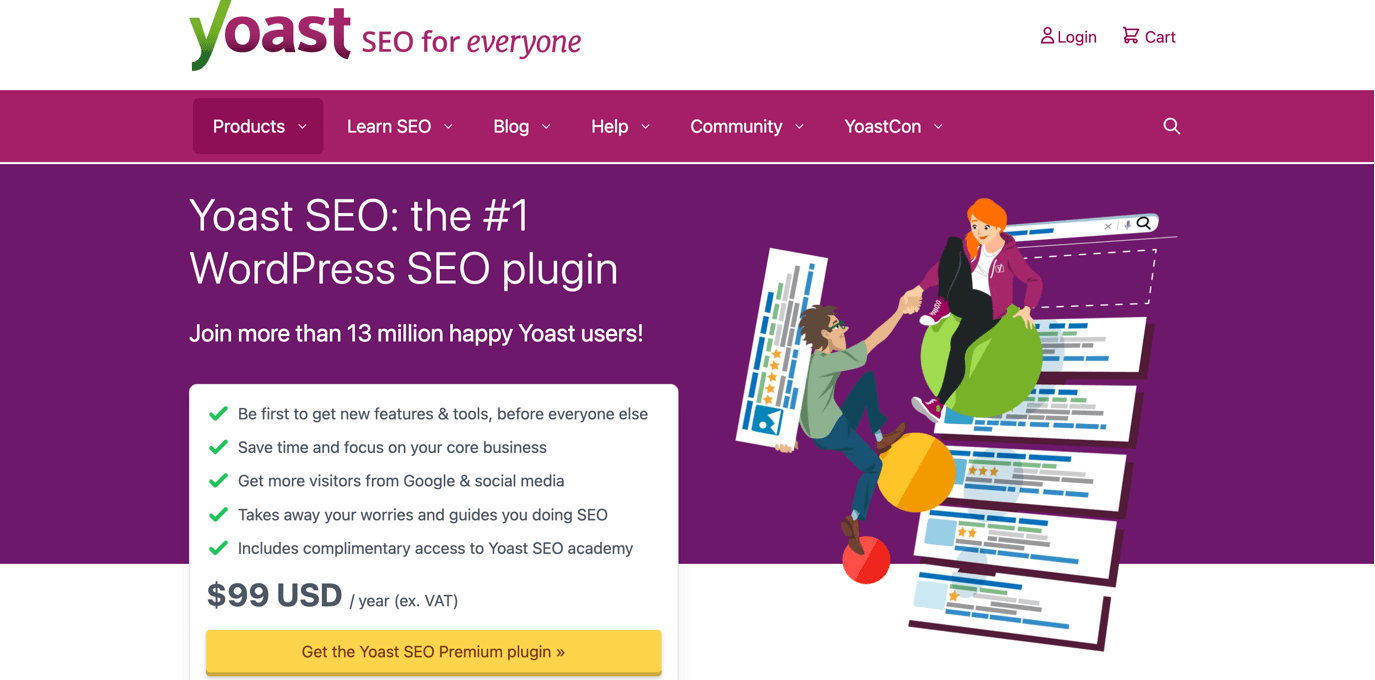
Task: Click the '/ year (ex. VAT)' text
Action: pyautogui.click(x=404, y=601)
